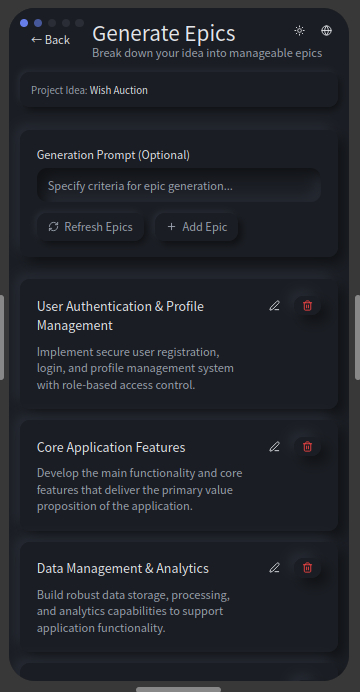This screenshot has width=360, height=692.
Task: Edit the Core Application Features epic
Action: pos(274,447)
